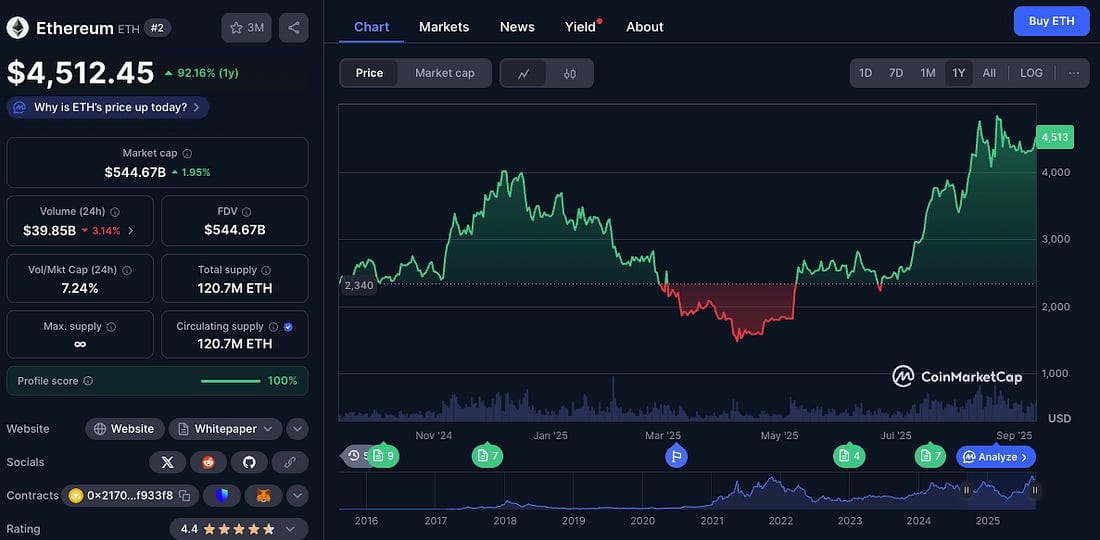Click the Vol/Mkt Cap info icon
The width and height of the screenshot is (1100, 540).
click(128, 269)
